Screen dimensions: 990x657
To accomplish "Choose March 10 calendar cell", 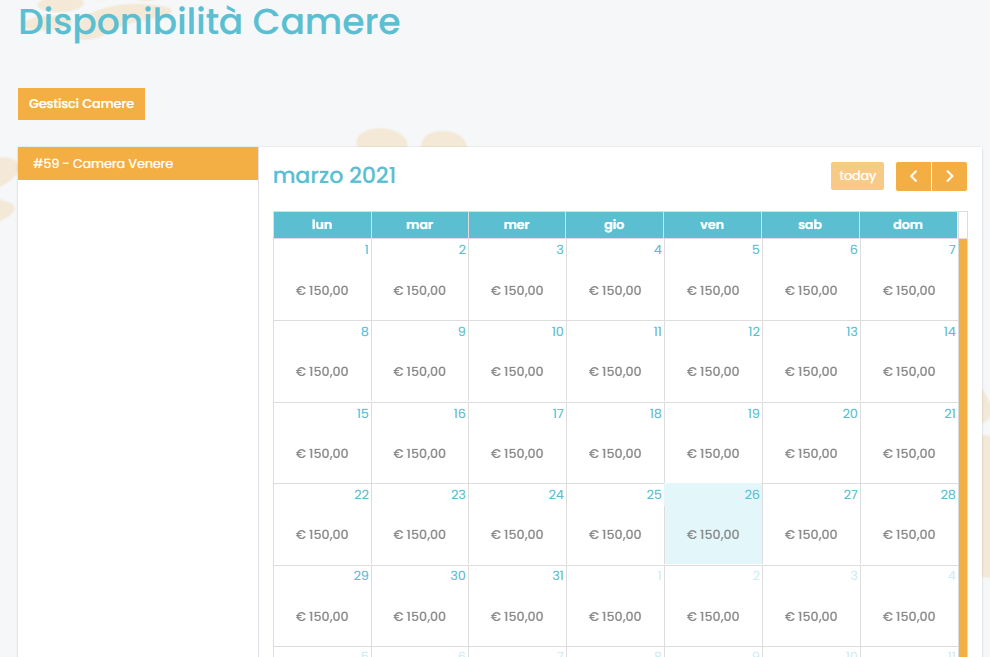I will (x=517, y=361).
